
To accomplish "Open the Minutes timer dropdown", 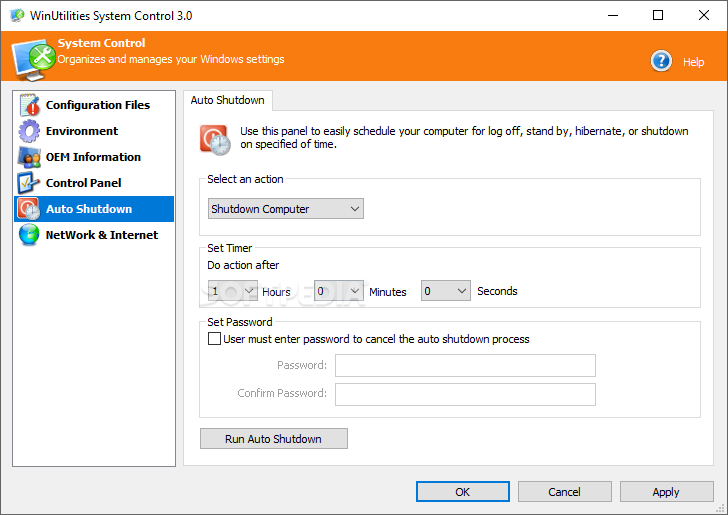I will (339, 291).
